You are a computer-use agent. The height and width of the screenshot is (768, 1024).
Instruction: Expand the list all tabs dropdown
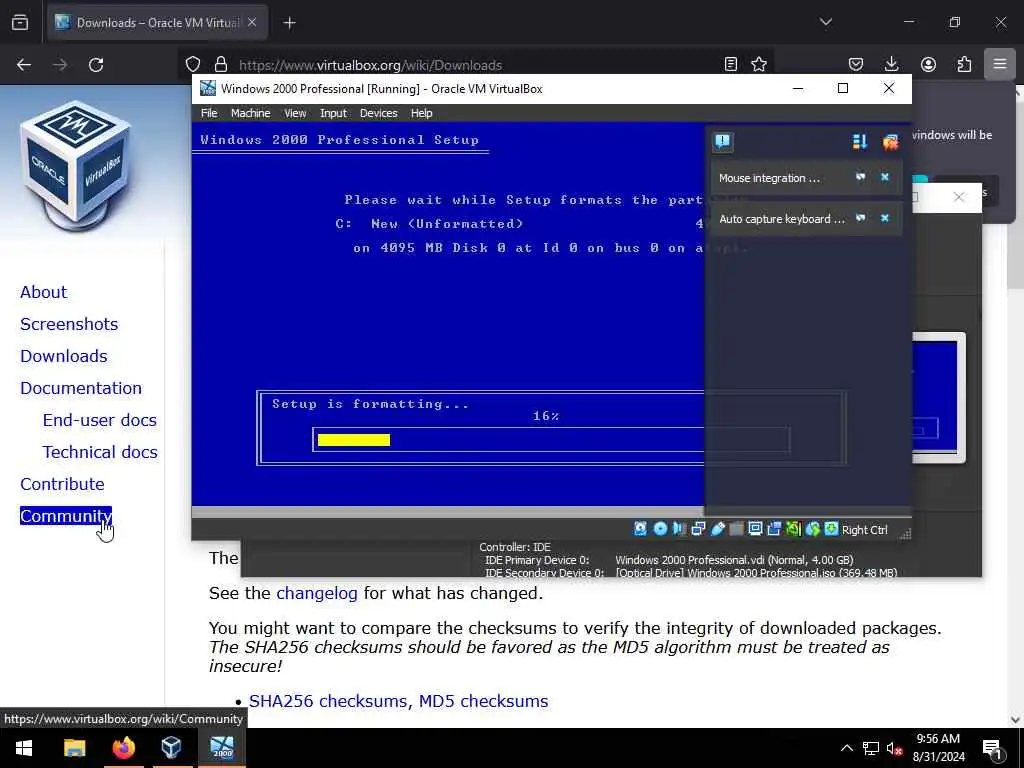[825, 22]
